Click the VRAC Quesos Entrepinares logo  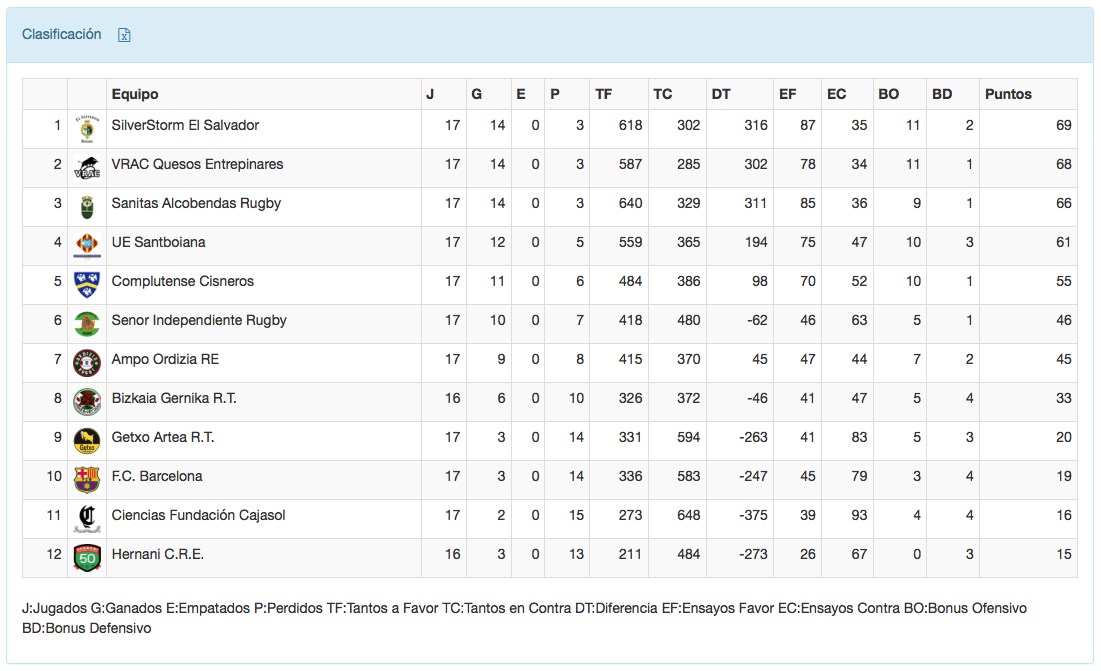coord(87,168)
